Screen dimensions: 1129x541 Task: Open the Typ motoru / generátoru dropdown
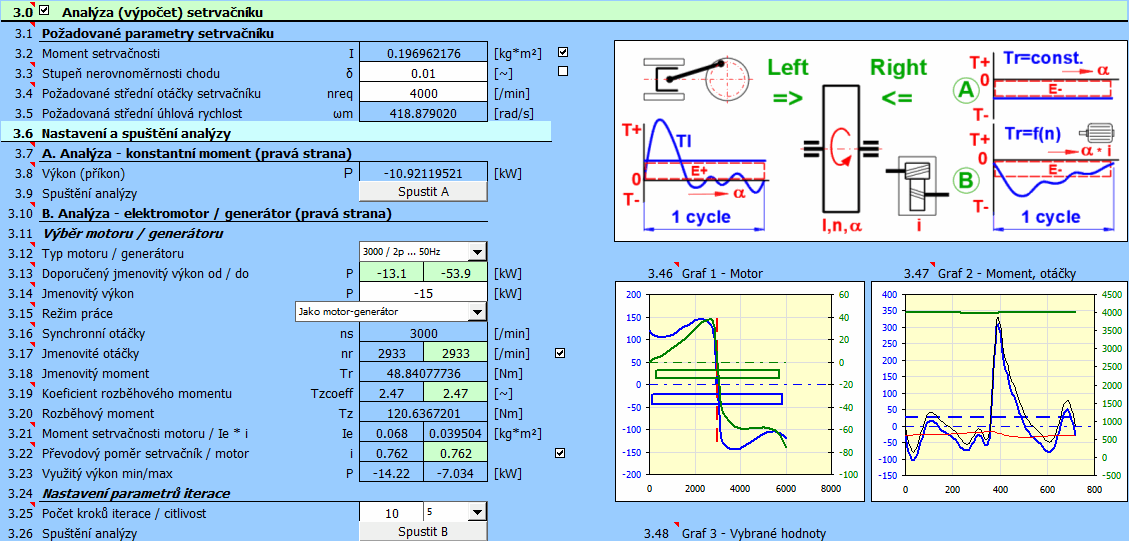click(476, 253)
